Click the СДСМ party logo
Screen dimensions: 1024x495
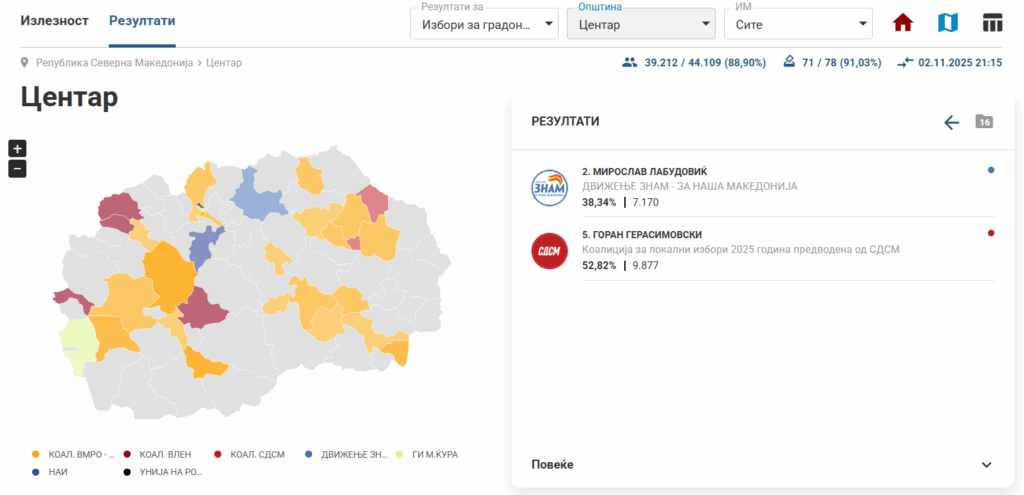[x=550, y=250]
